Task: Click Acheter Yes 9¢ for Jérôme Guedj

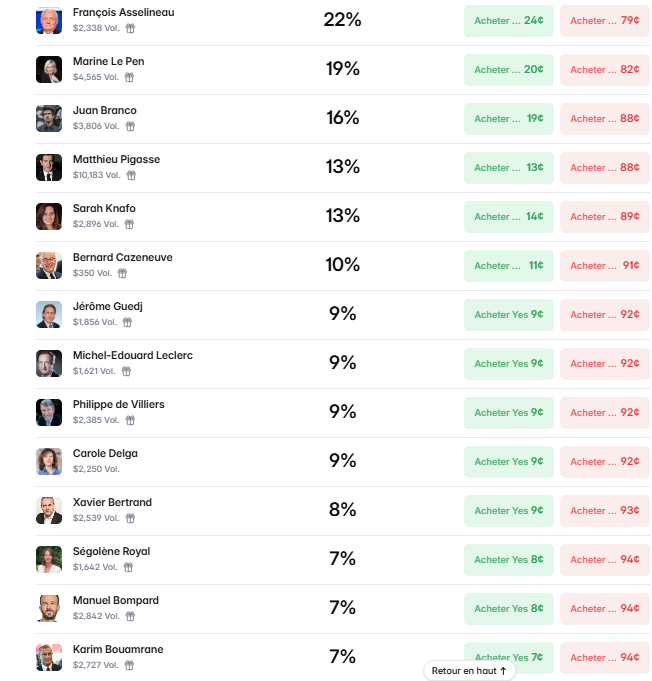Action: click(x=509, y=315)
